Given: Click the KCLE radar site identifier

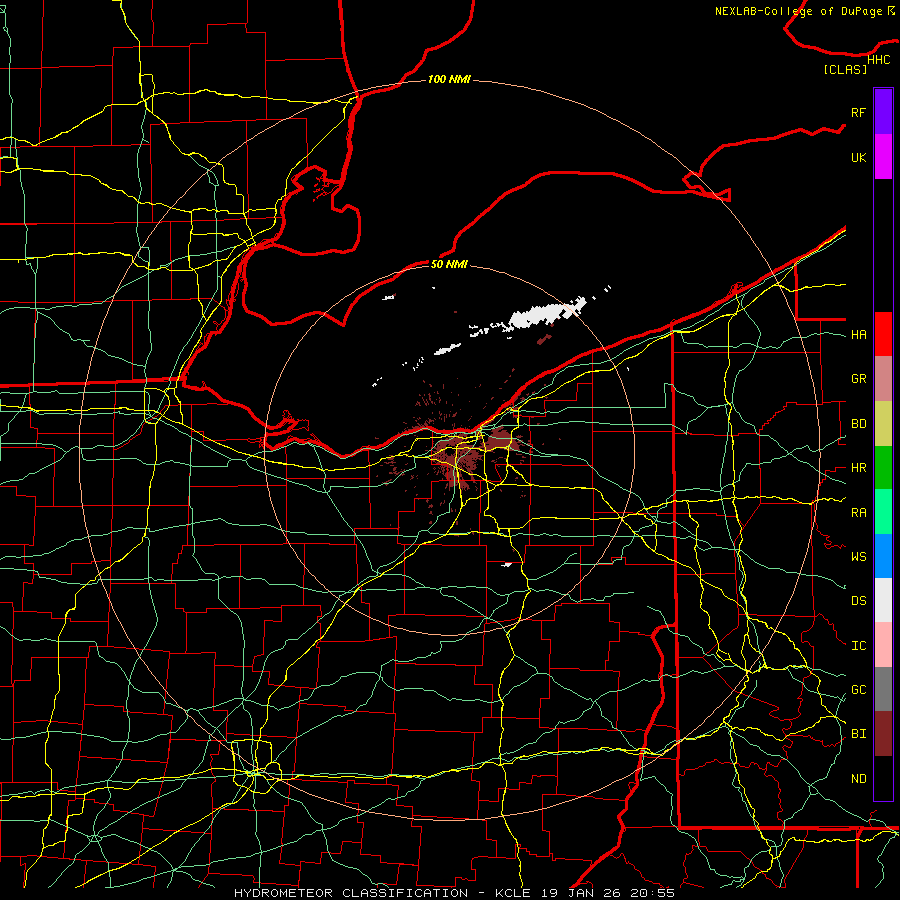Looking at the screenshot, I should [513, 893].
